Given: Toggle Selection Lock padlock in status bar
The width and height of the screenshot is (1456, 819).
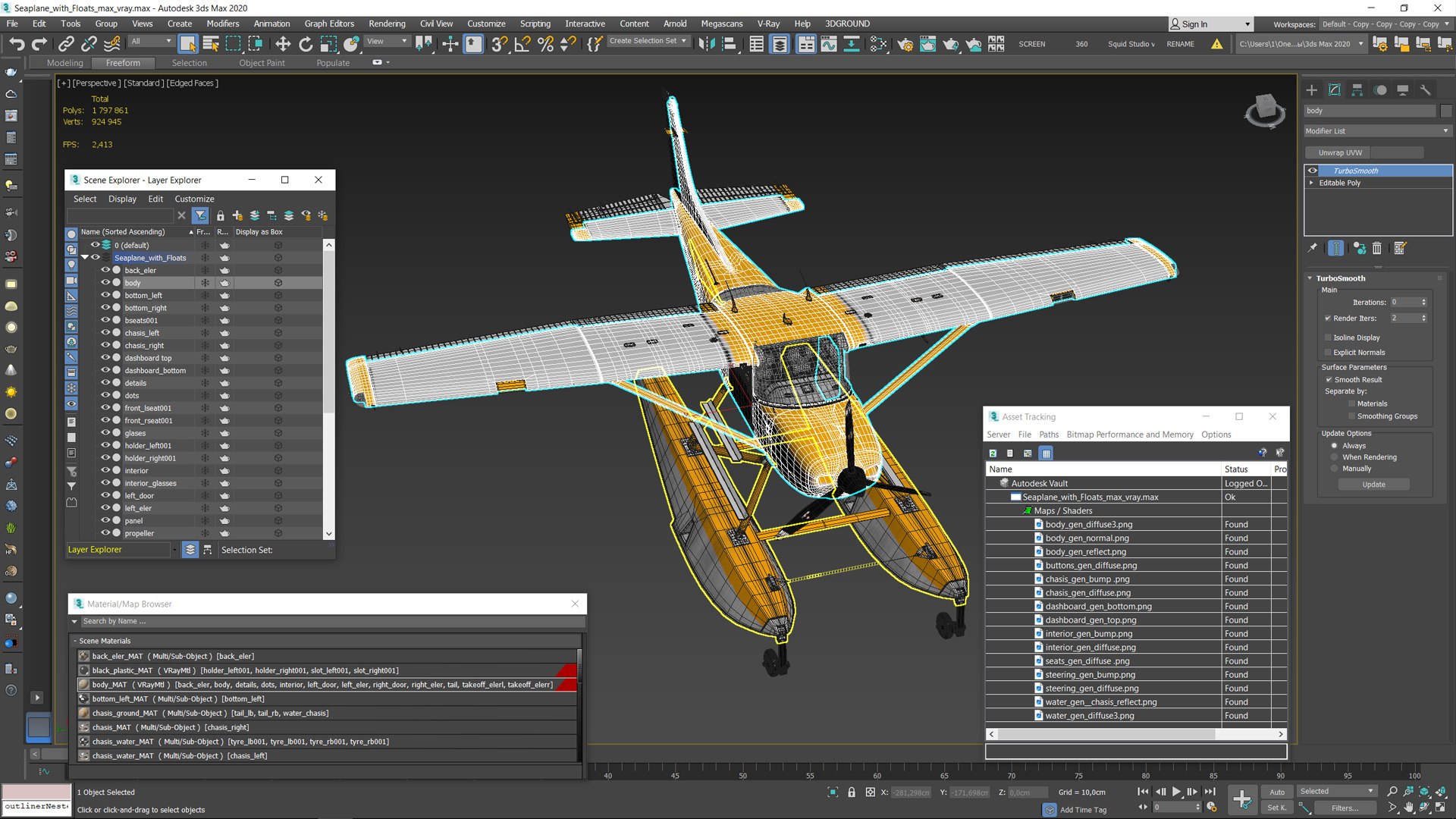Looking at the screenshot, I should pos(852,792).
